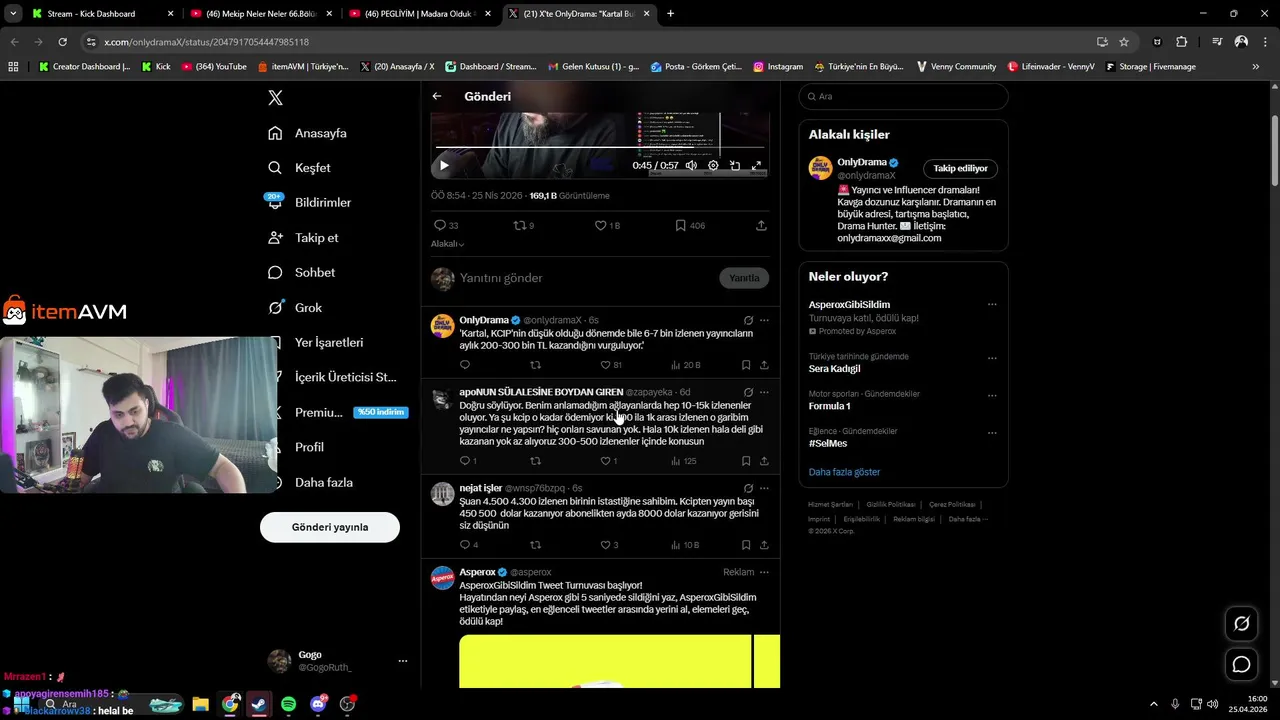Enter video fullscreen mode
Screen dimensions: 1280x720
pos(757,166)
